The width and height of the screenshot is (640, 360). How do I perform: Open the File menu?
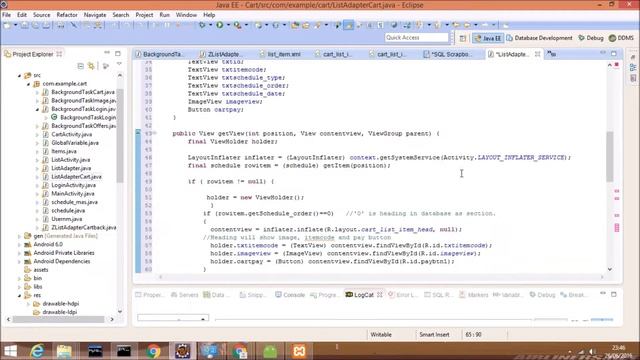[7, 15]
